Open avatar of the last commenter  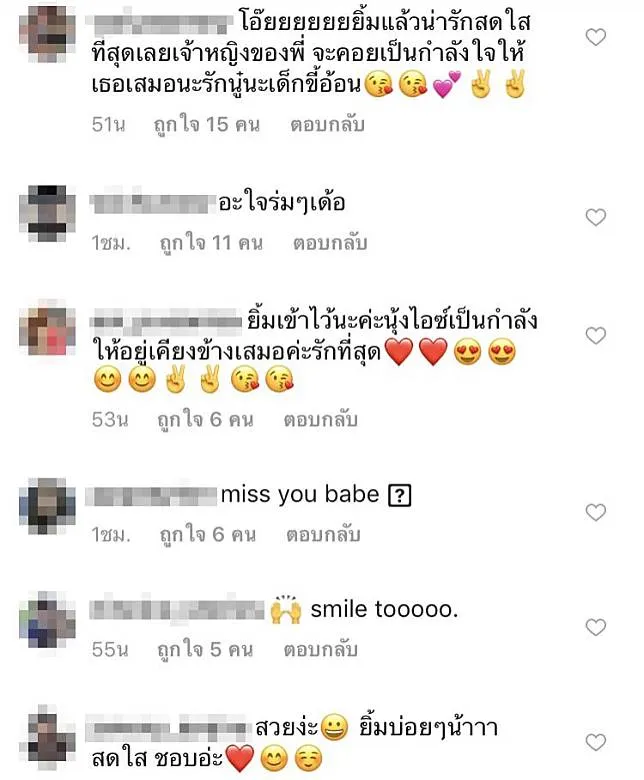click(x=47, y=735)
